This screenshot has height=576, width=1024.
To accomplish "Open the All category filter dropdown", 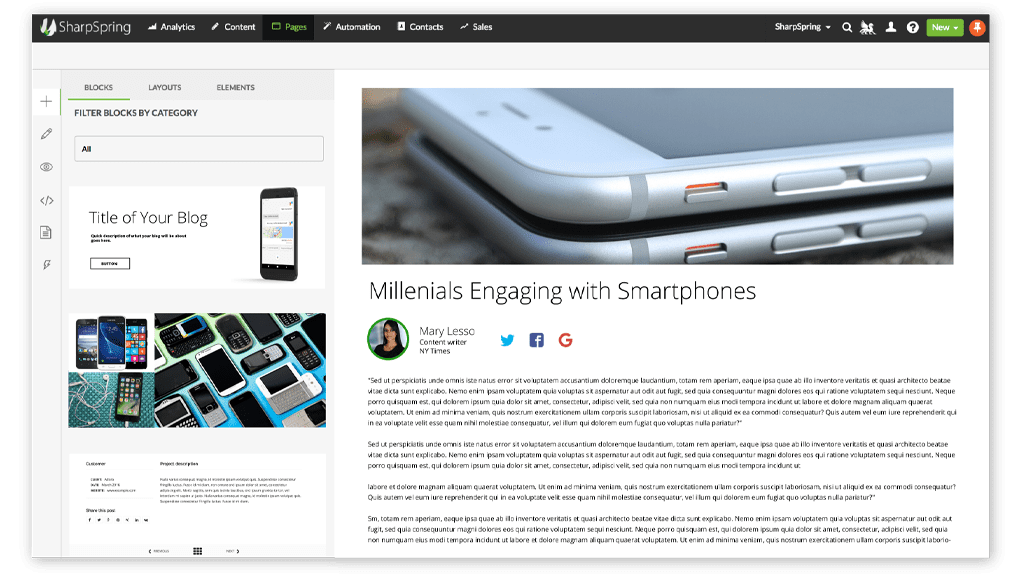I will [199, 149].
